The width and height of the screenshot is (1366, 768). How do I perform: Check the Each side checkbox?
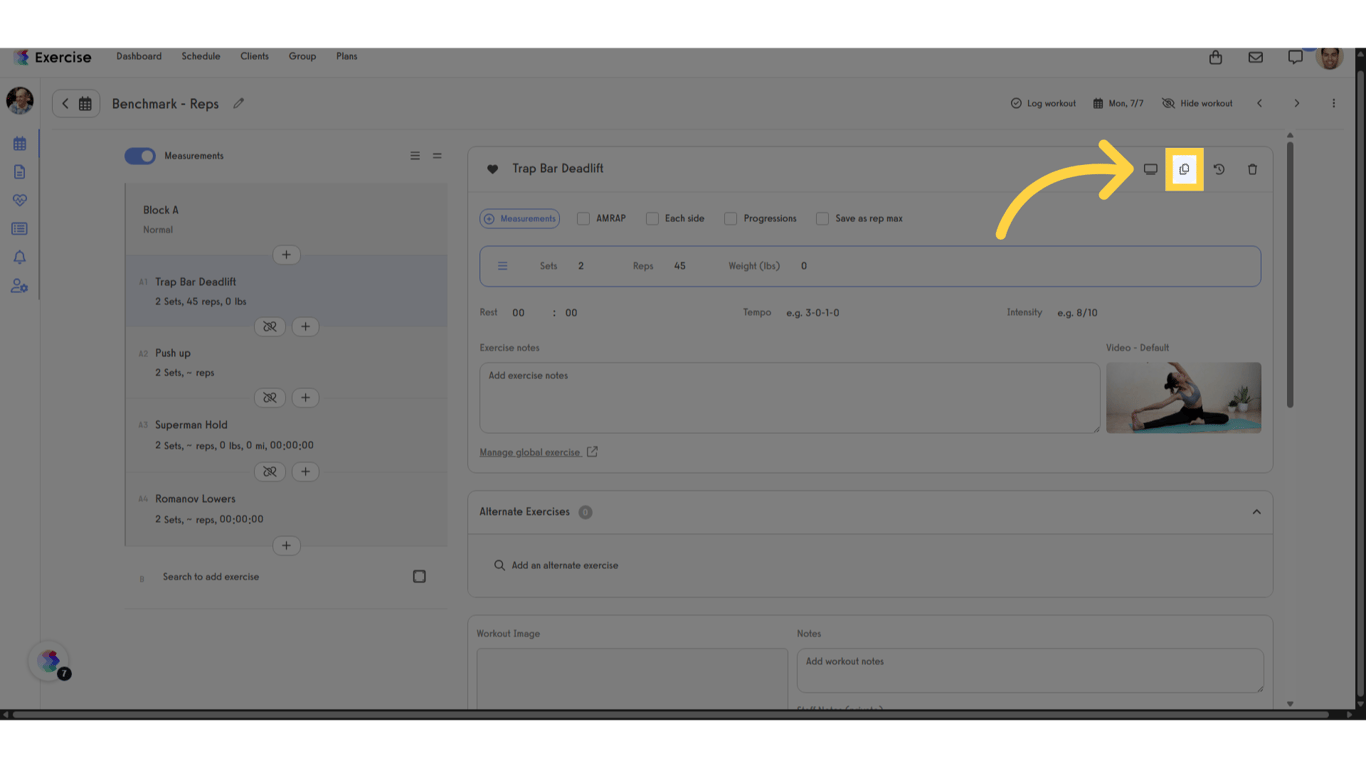652,218
